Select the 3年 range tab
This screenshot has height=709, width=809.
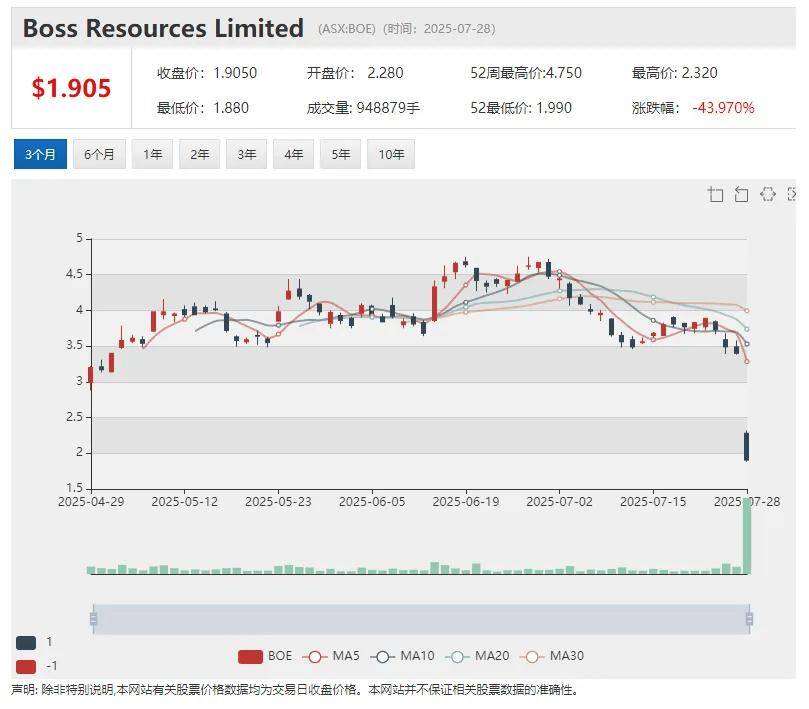tap(247, 154)
